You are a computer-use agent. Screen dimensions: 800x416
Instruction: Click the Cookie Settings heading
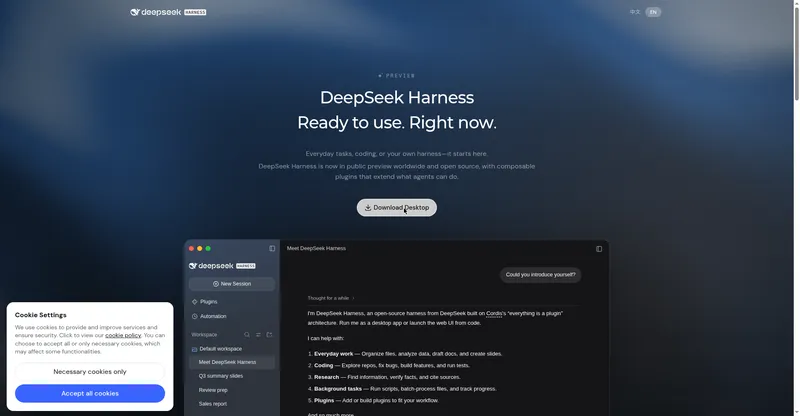coord(41,315)
